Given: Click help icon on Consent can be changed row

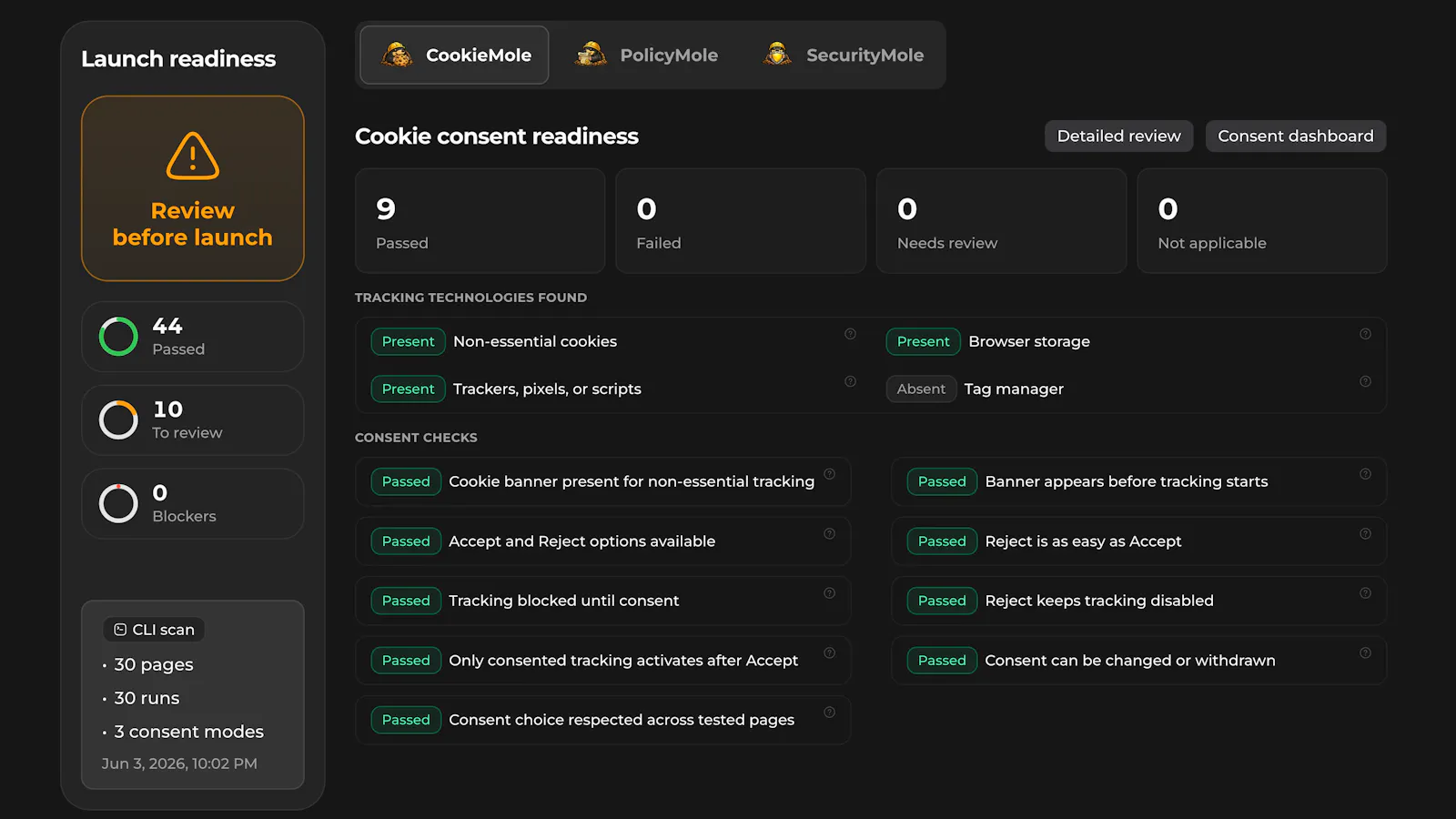Looking at the screenshot, I should pos(1365,653).
